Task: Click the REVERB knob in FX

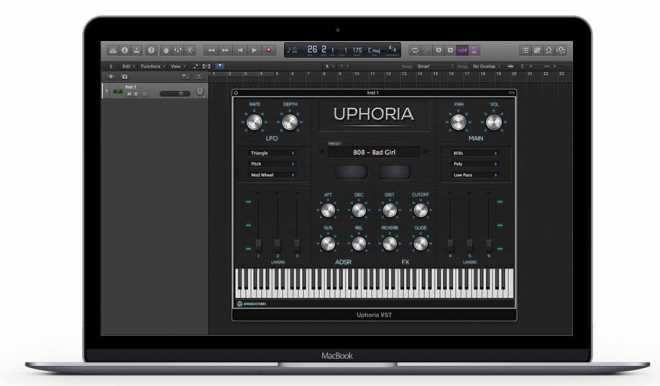Action: click(x=390, y=243)
